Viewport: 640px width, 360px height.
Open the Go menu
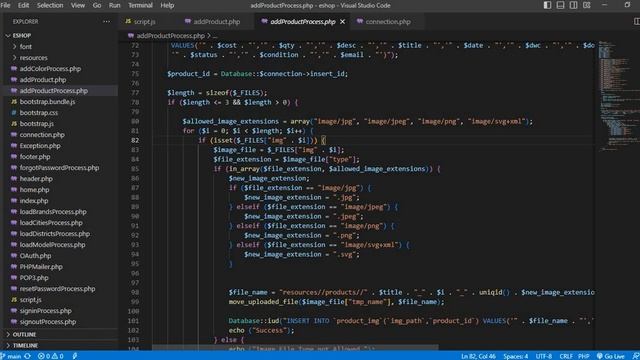(97, 5)
